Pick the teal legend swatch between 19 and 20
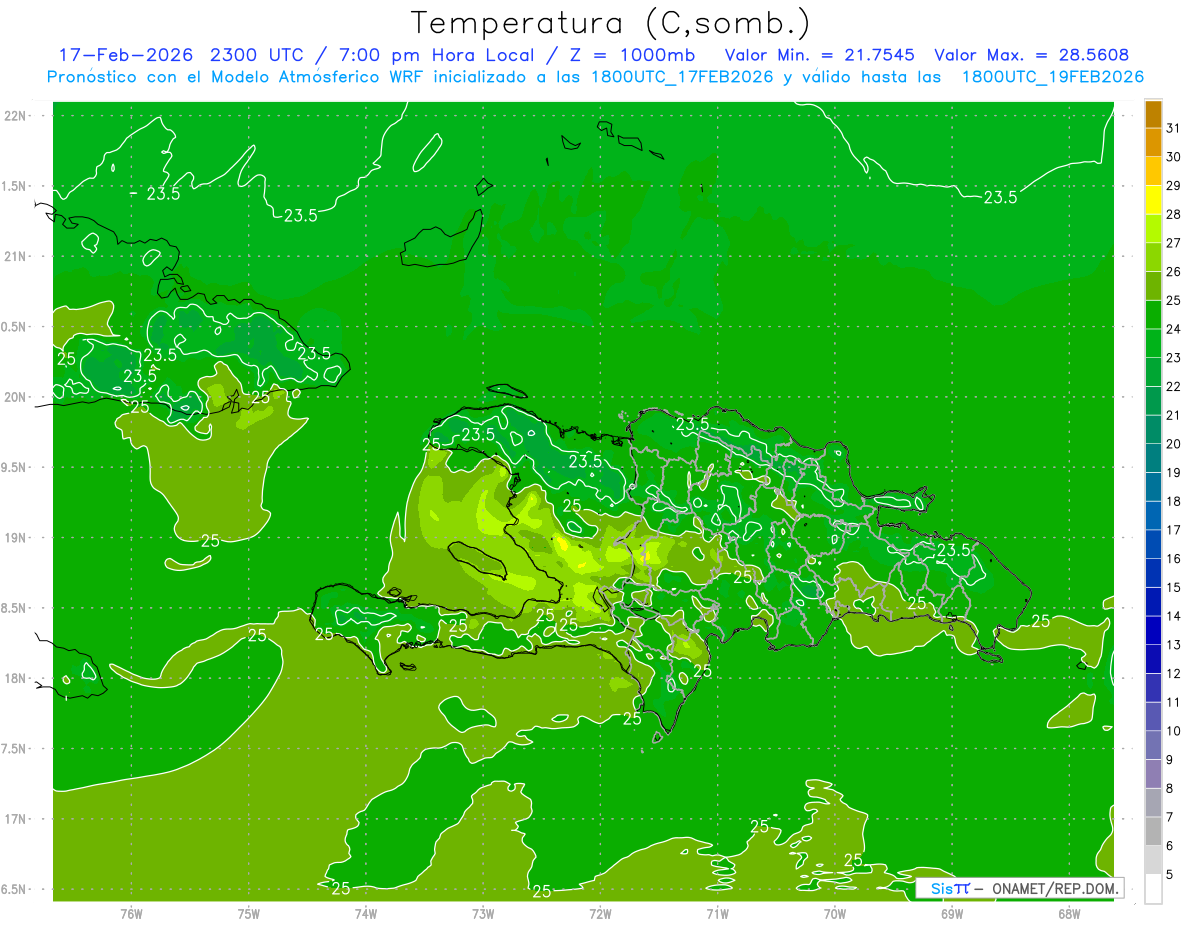 coord(1153,459)
